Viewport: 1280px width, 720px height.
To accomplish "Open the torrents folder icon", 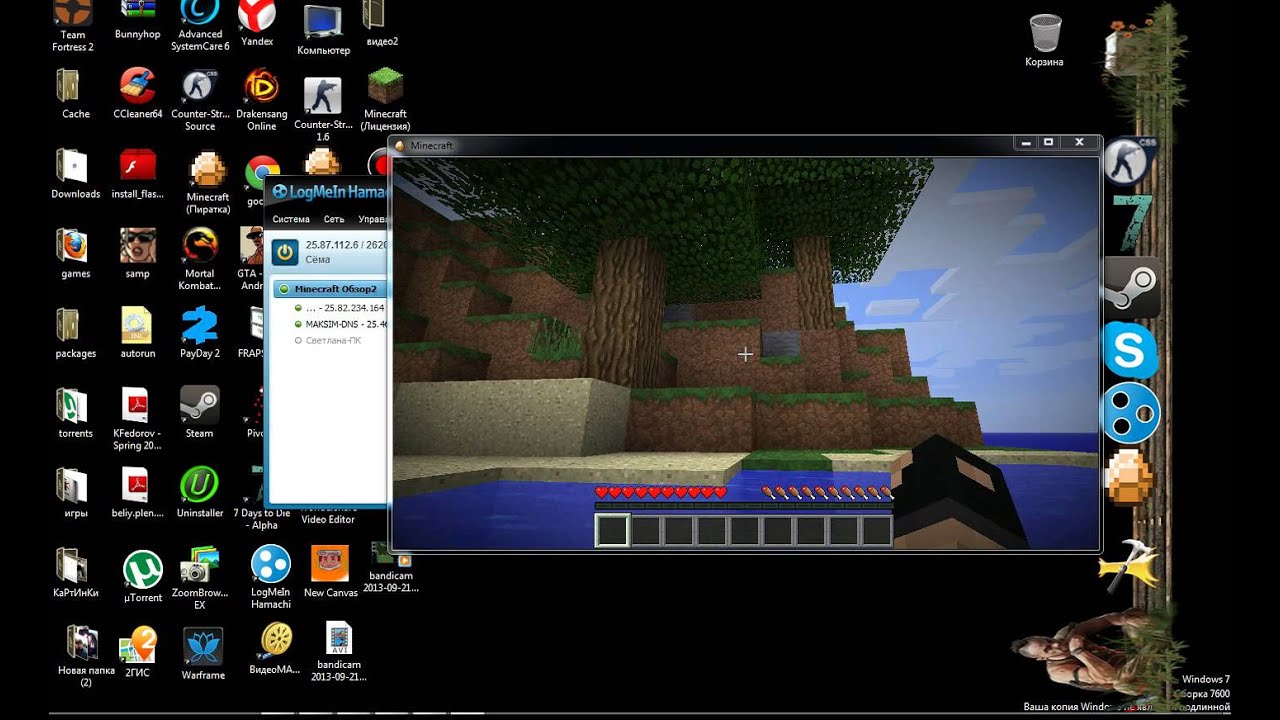I will 76,414.
